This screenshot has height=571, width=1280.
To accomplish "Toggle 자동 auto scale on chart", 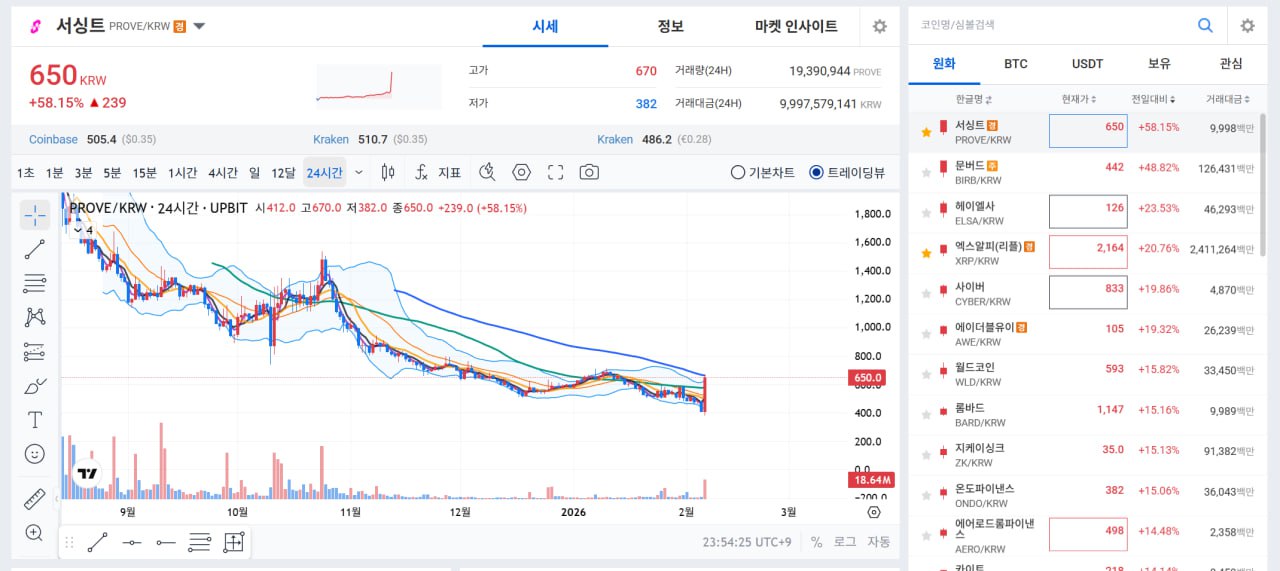I will click(878, 541).
